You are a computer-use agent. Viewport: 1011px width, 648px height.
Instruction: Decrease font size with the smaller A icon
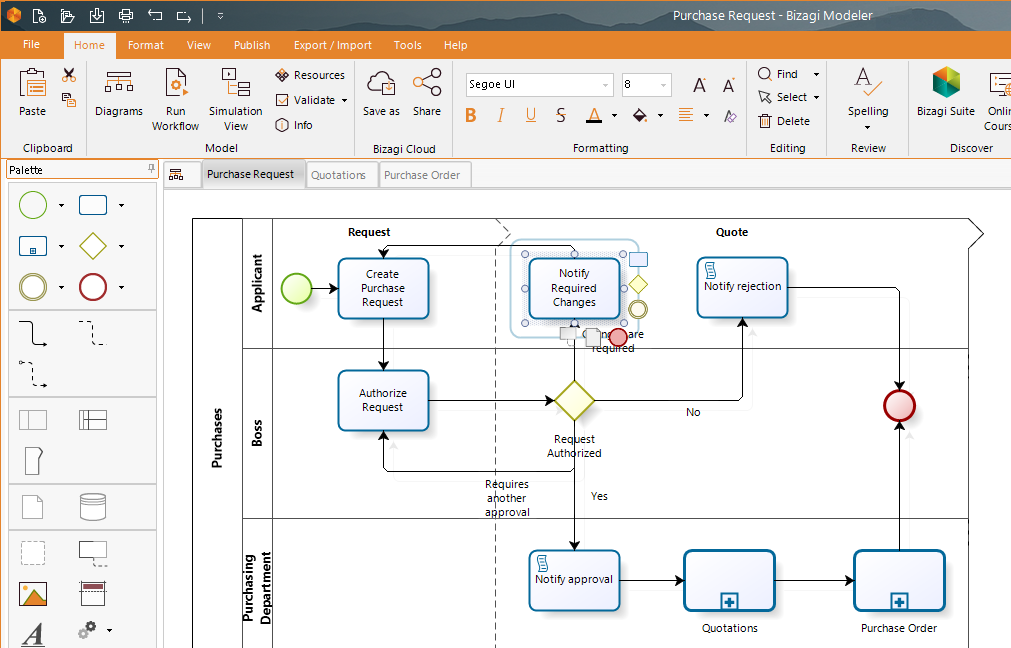click(729, 85)
